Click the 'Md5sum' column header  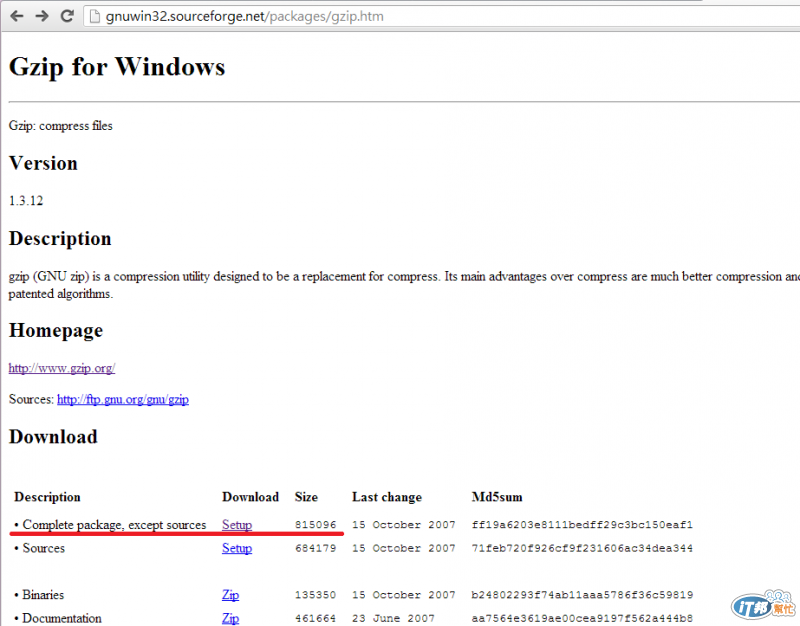(497, 497)
